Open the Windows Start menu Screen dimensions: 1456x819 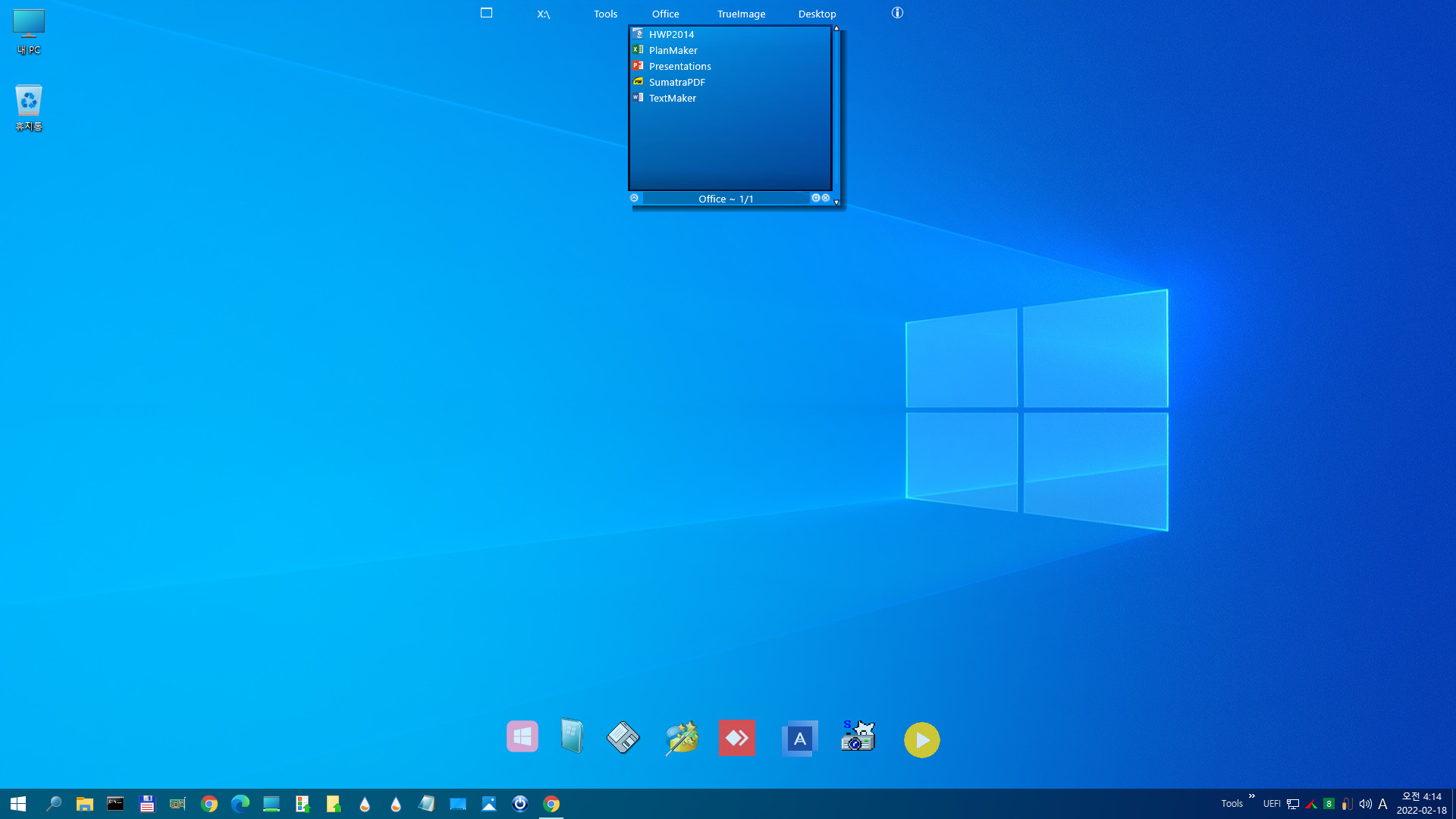(18, 804)
